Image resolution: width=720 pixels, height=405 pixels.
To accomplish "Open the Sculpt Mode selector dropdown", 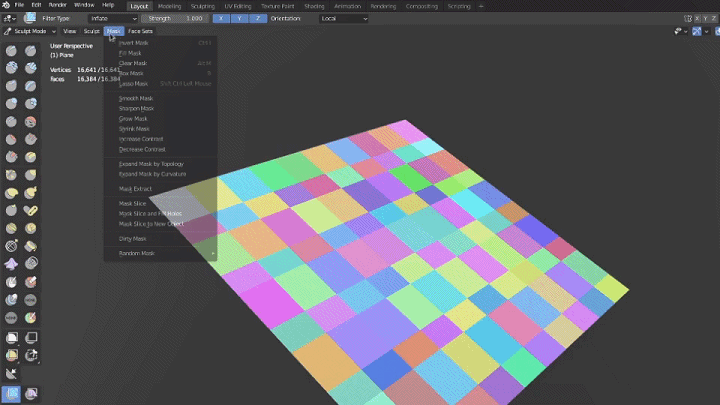I will point(30,31).
